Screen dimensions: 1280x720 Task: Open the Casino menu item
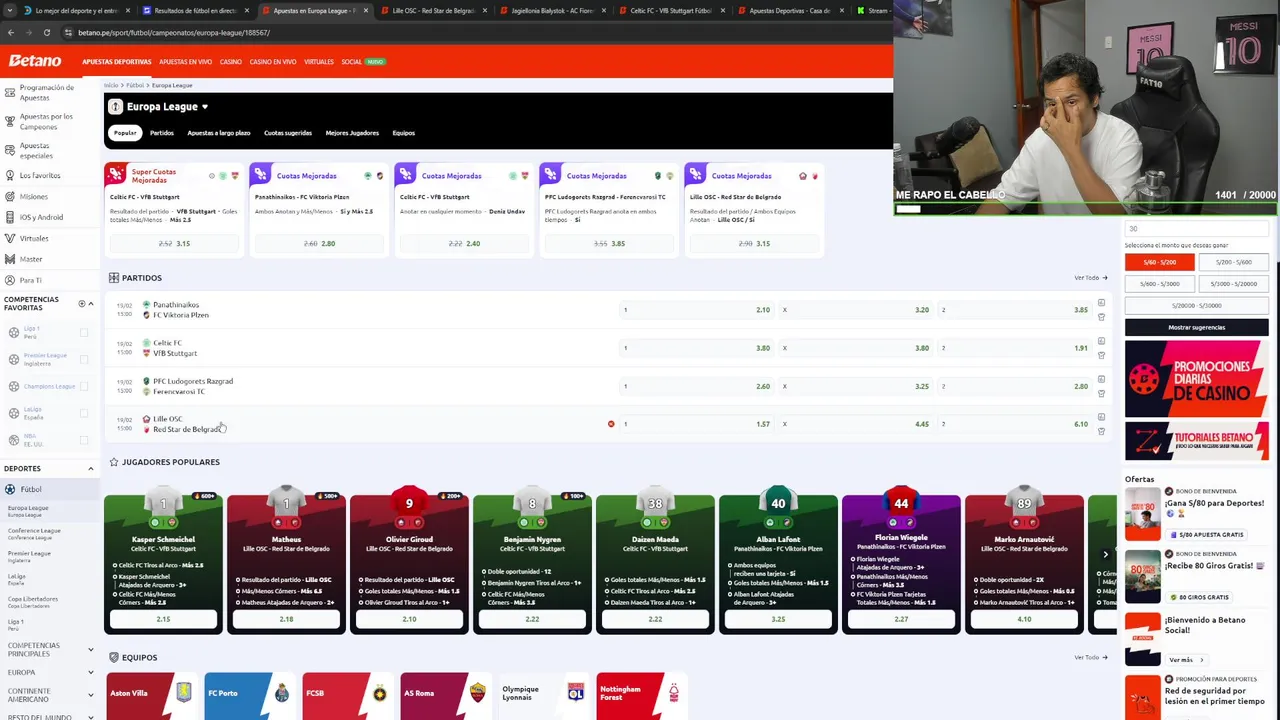click(231, 62)
